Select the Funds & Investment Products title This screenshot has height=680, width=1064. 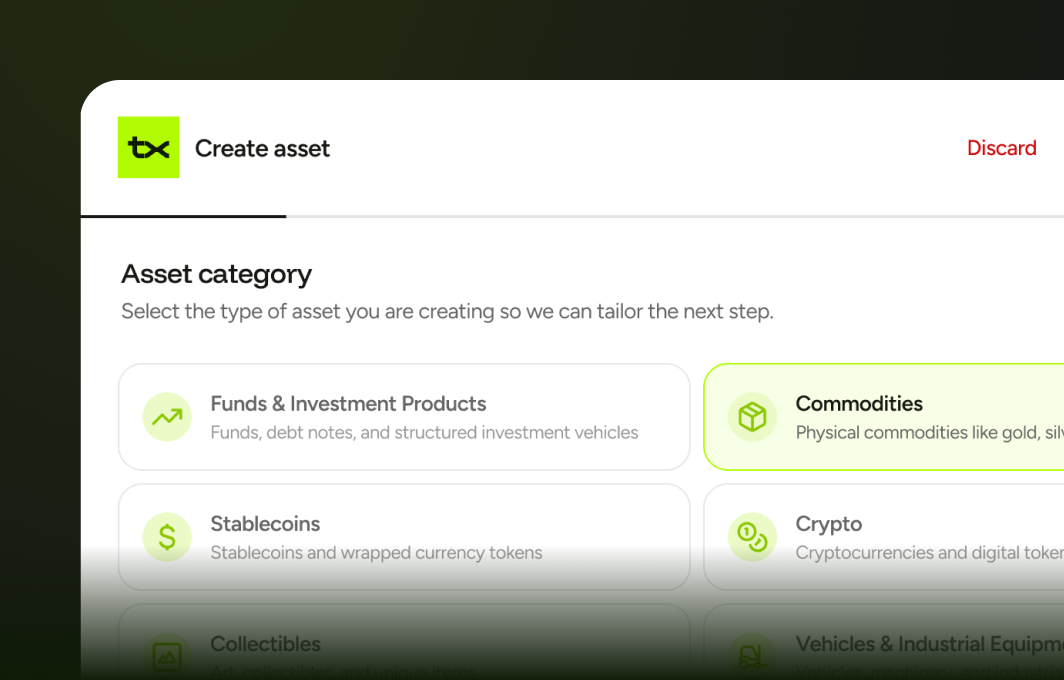348,404
